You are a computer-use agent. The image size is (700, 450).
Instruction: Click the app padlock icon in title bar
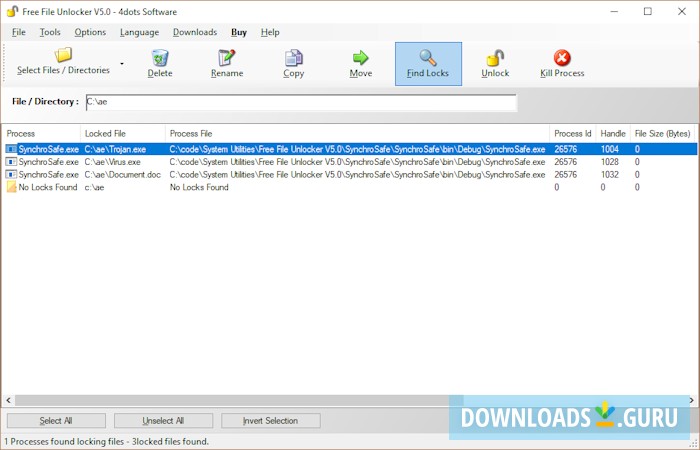tap(12, 12)
